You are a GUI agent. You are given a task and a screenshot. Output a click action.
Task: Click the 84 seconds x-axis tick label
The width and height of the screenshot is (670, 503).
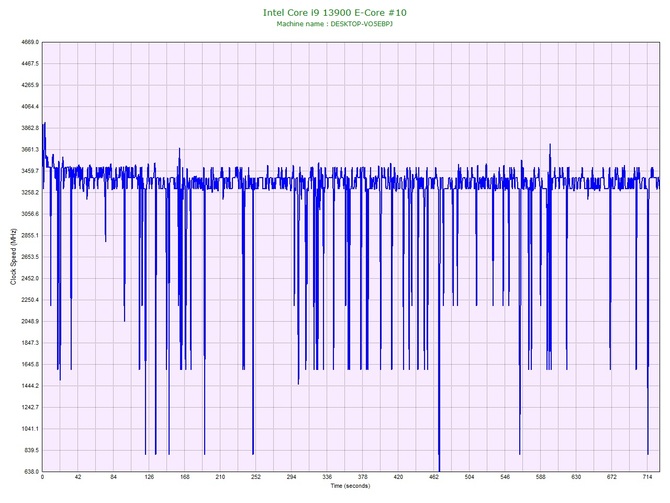coord(113,477)
